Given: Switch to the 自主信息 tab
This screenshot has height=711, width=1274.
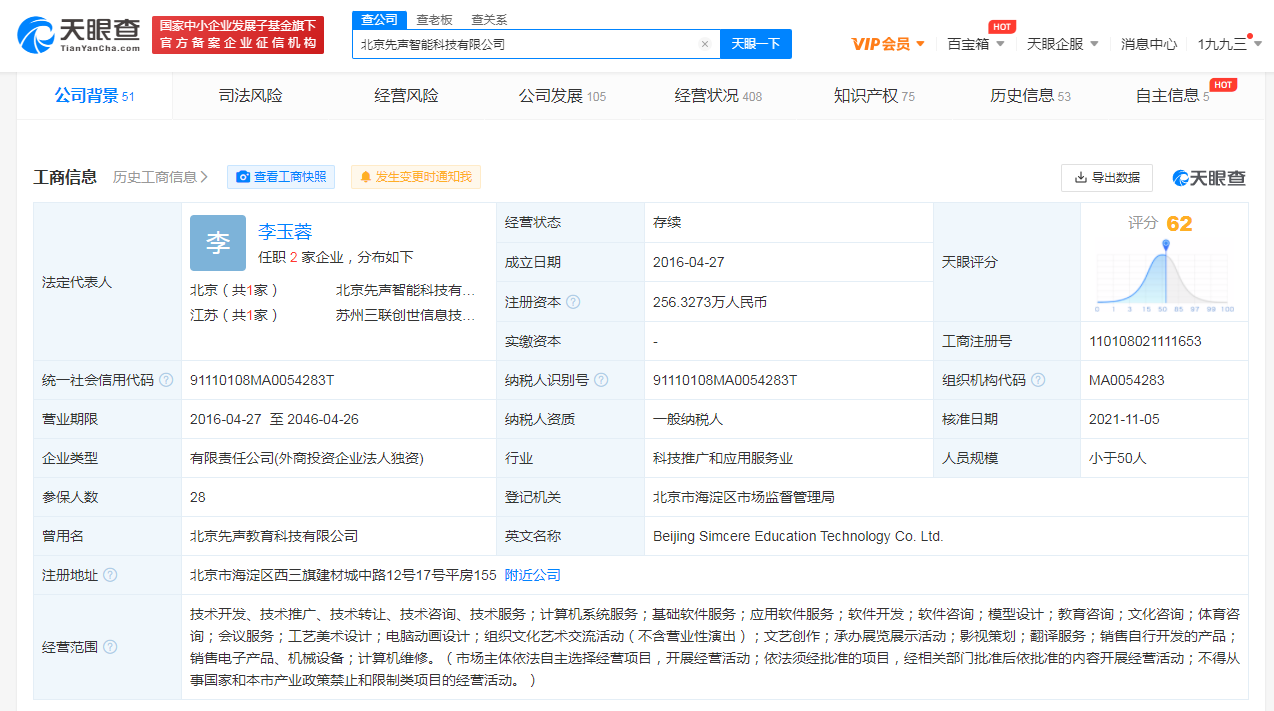Looking at the screenshot, I should click(1172, 96).
